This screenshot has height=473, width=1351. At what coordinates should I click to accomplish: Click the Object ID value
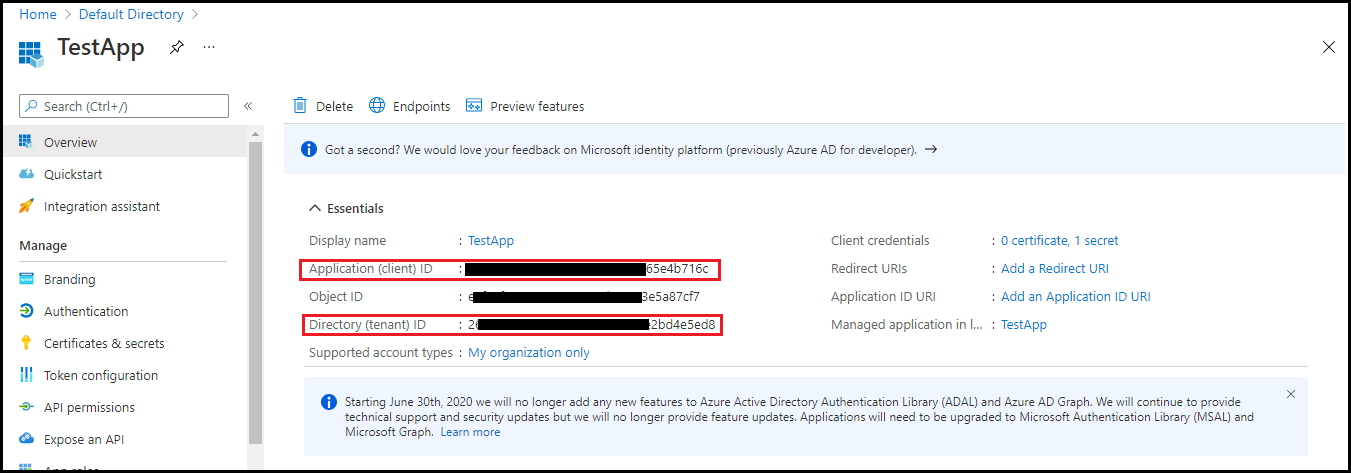coord(584,296)
